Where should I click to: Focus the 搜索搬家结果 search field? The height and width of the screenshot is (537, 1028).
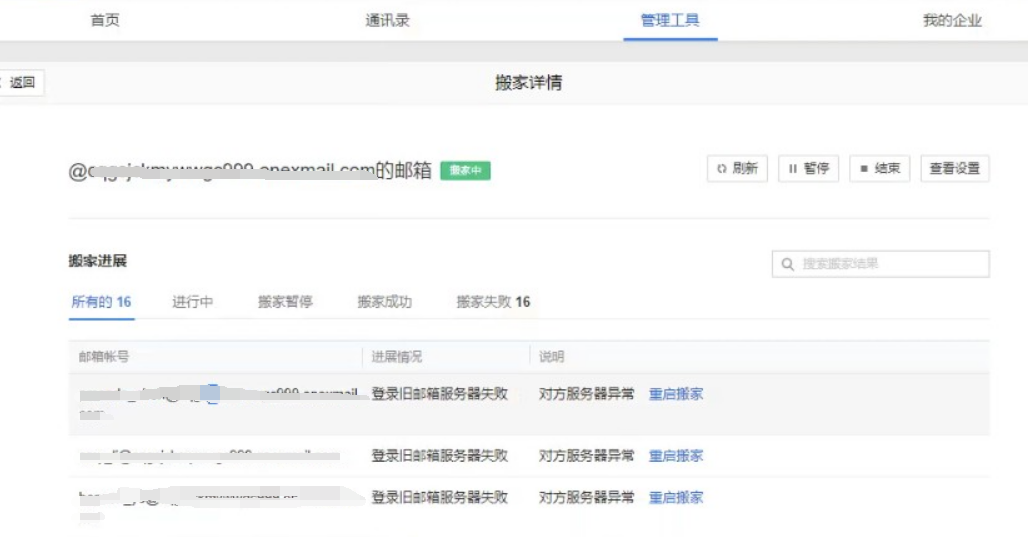coord(890,264)
